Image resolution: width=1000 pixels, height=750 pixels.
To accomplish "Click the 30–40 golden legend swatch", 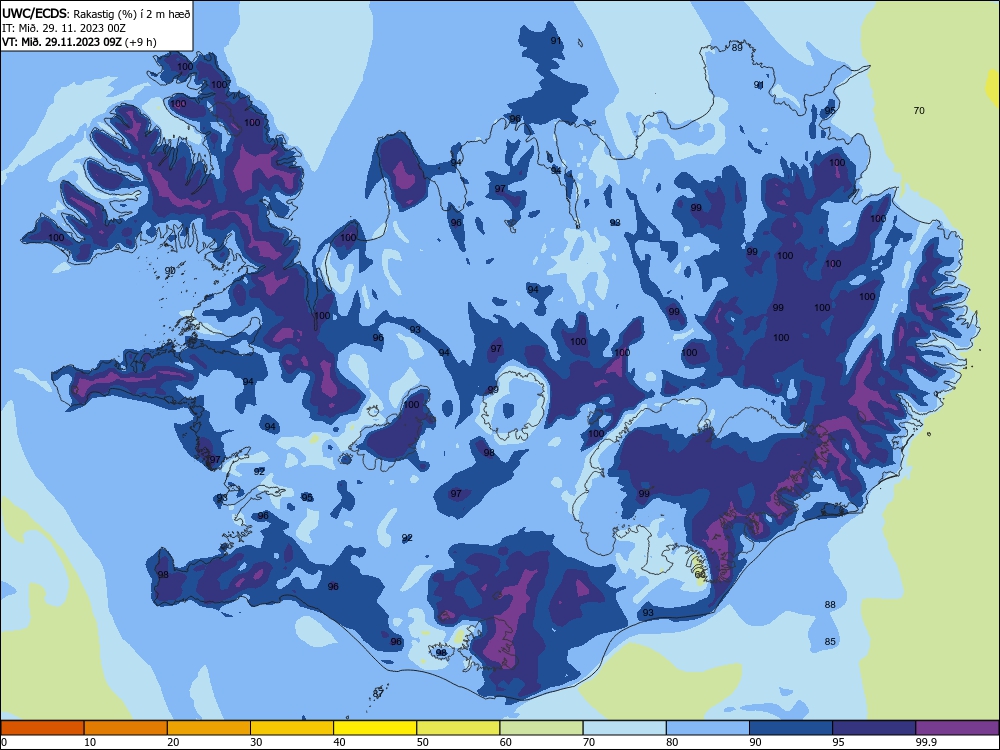I will (292, 728).
